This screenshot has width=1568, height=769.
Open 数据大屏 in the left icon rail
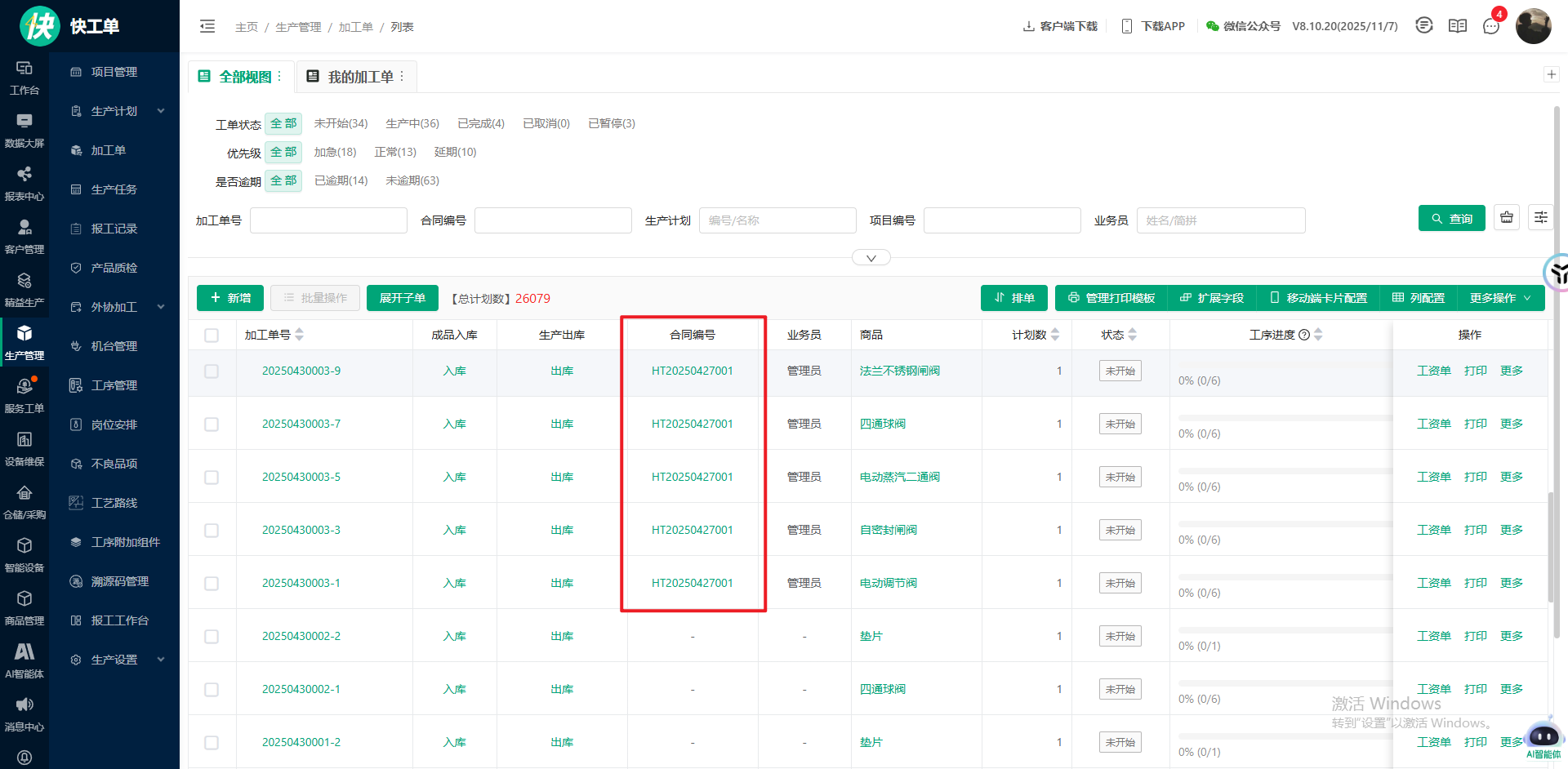24,130
